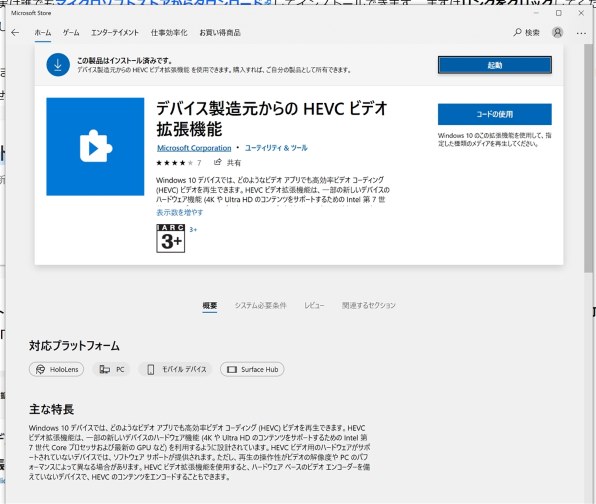Open the Microsoft Corporation publisher link
The height and width of the screenshot is (504, 596).
194,148
